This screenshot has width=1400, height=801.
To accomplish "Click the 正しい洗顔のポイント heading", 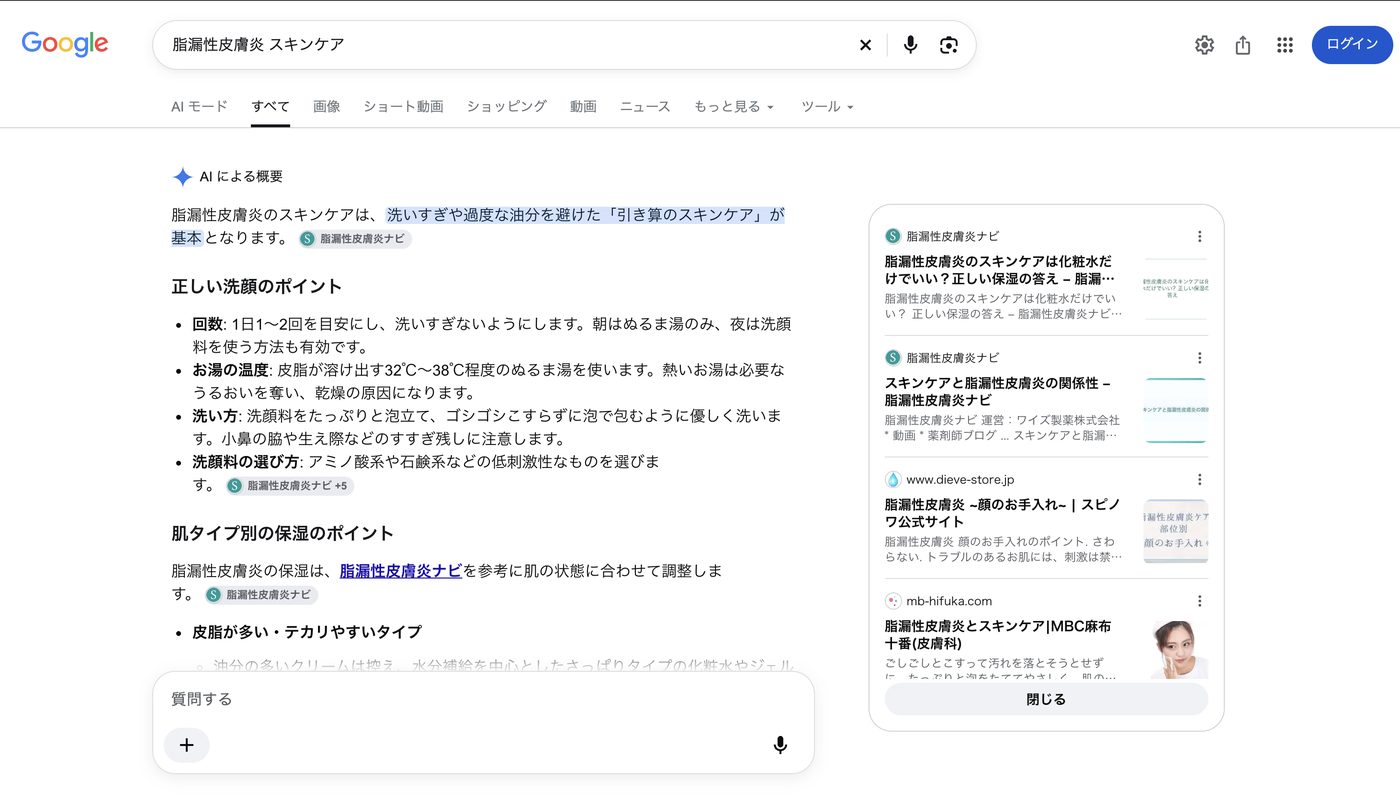I will click(x=257, y=287).
